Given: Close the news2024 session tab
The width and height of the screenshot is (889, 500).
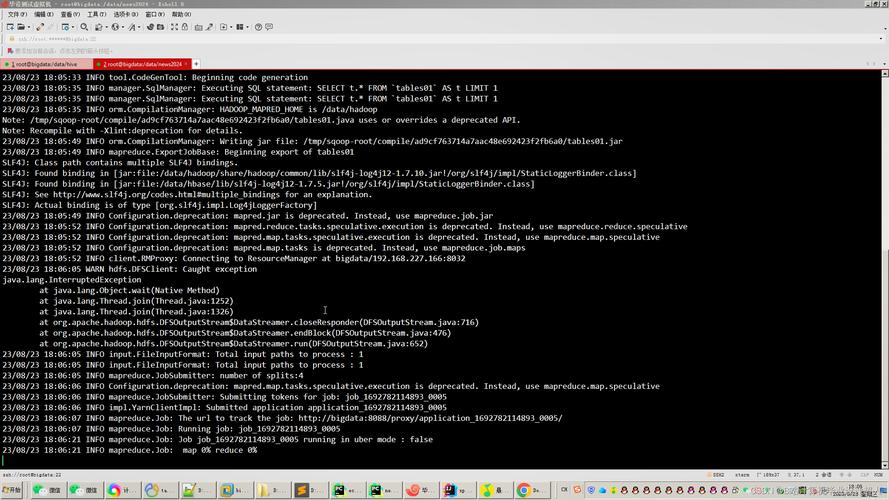Looking at the screenshot, I should [x=186, y=64].
